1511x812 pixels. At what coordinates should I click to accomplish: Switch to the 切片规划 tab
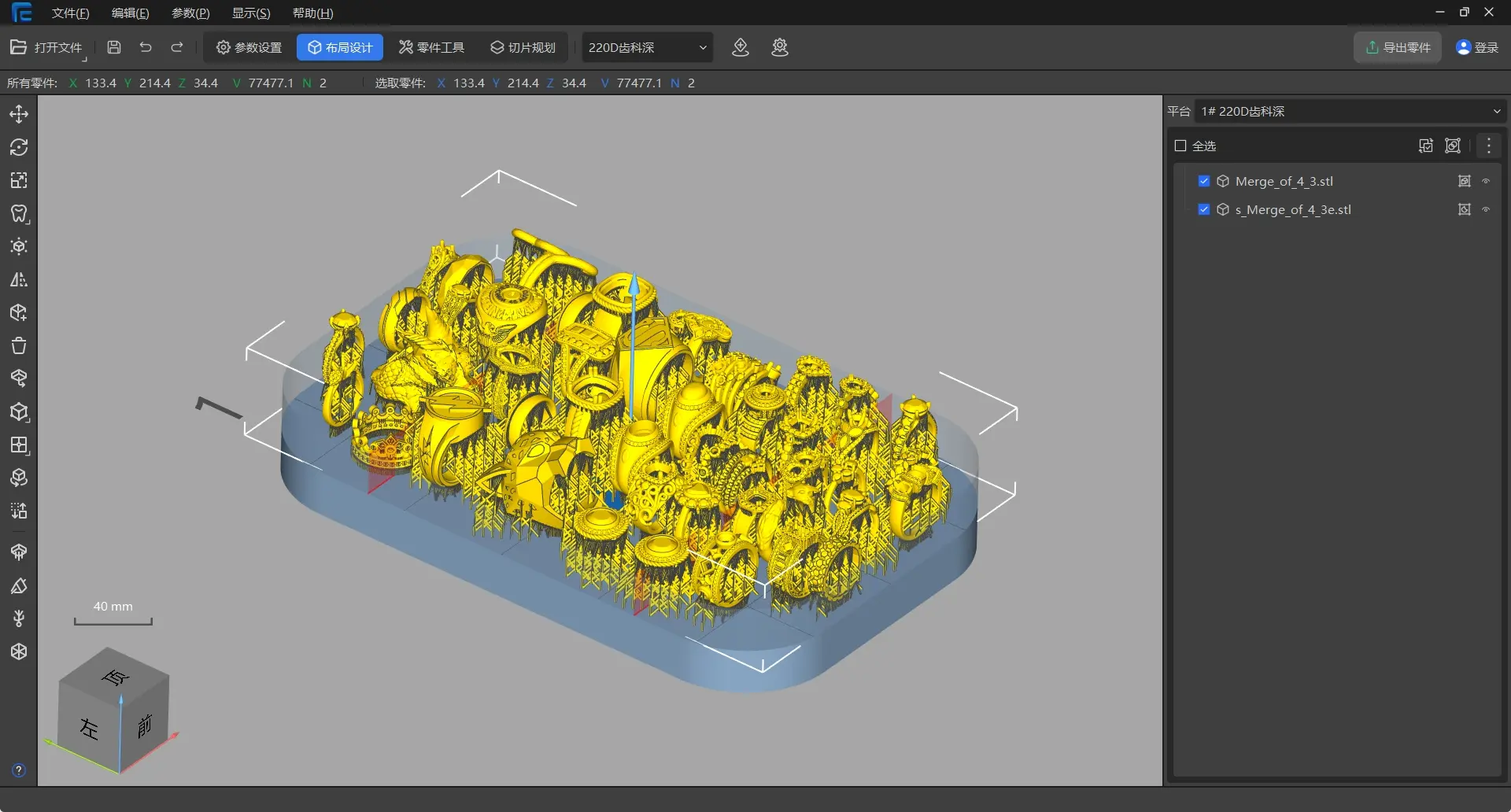coord(523,47)
